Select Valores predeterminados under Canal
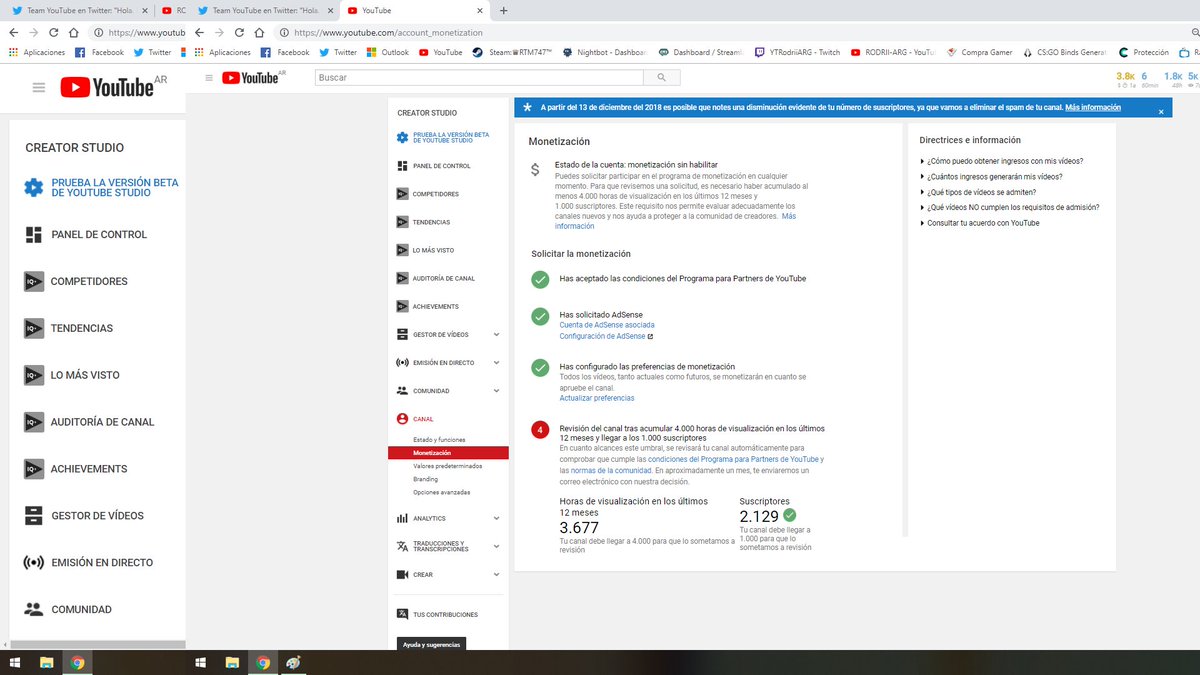The height and width of the screenshot is (675, 1200). [447, 466]
